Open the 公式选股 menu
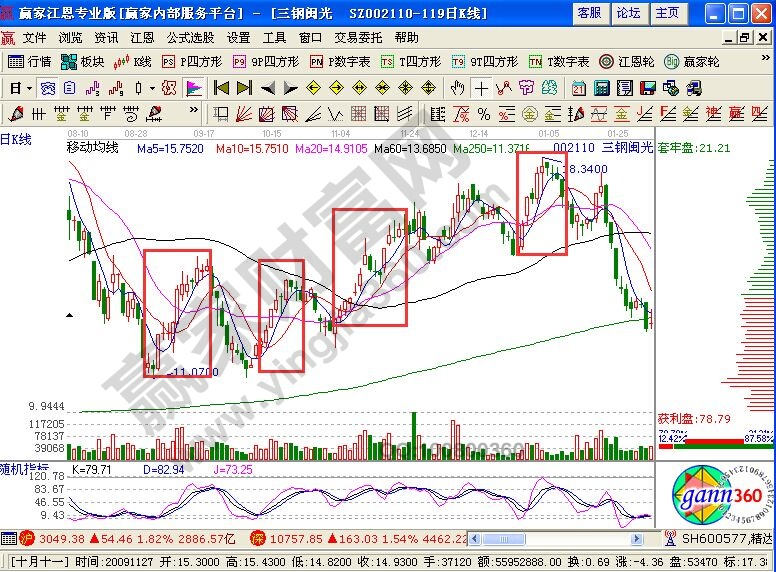Viewport: 776px width, 572px height. (190, 37)
